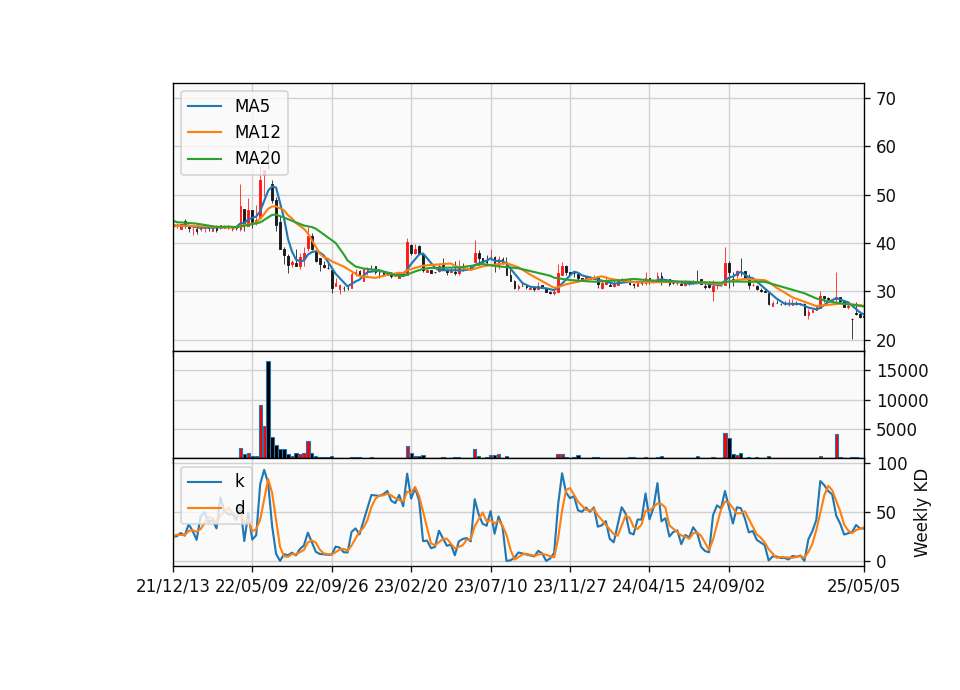The image size is (960, 690).
Task: Click the 23/02/20 date tick label
Action: pos(411,586)
